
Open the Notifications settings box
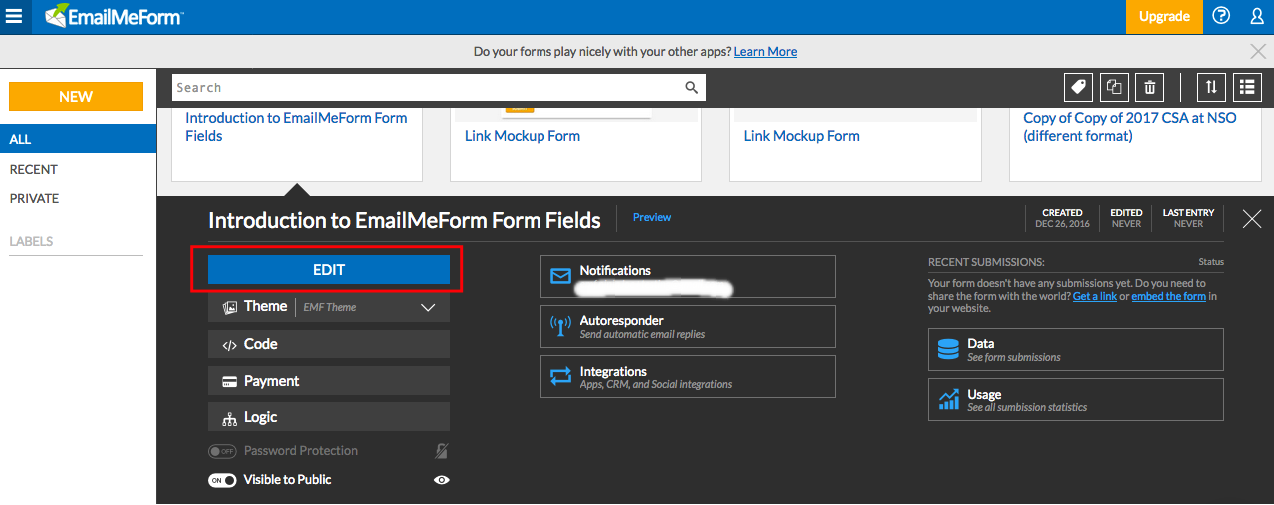coord(688,276)
